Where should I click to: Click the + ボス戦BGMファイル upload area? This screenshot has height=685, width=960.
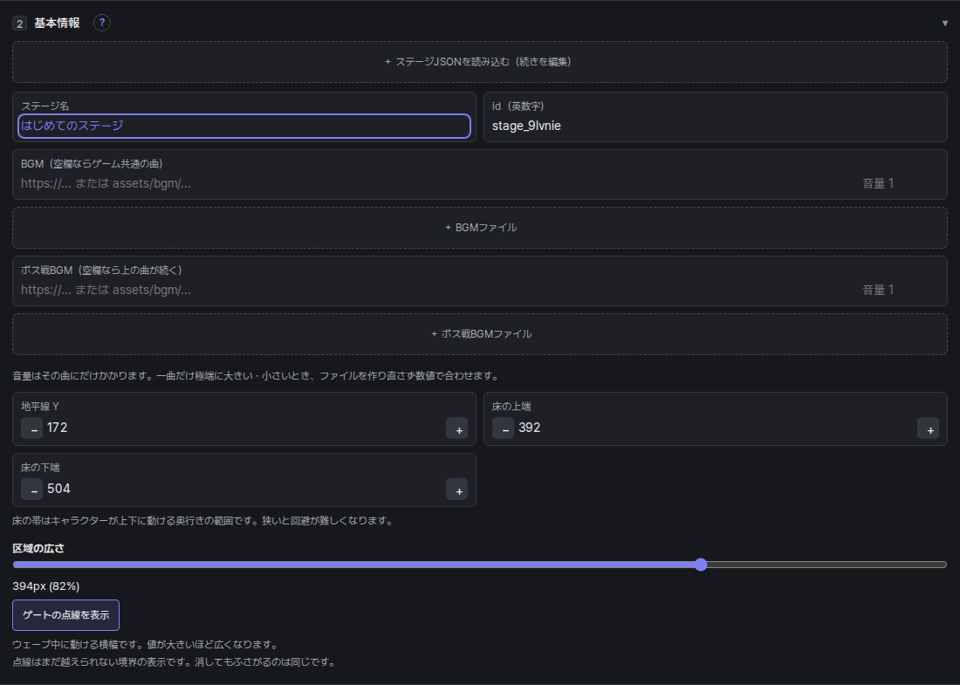[x=480, y=334]
